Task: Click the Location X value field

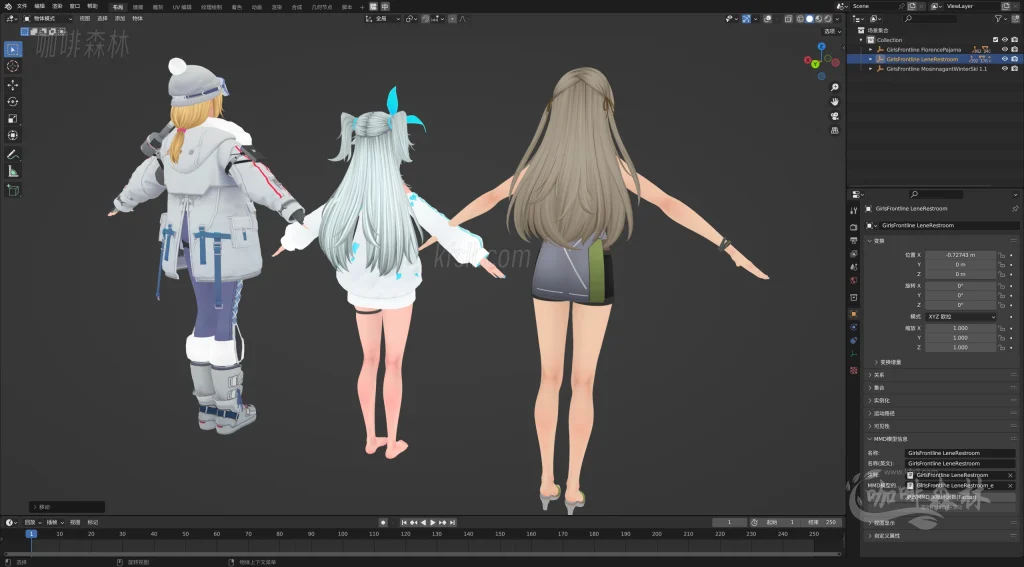Action: click(x=960, y=255)
